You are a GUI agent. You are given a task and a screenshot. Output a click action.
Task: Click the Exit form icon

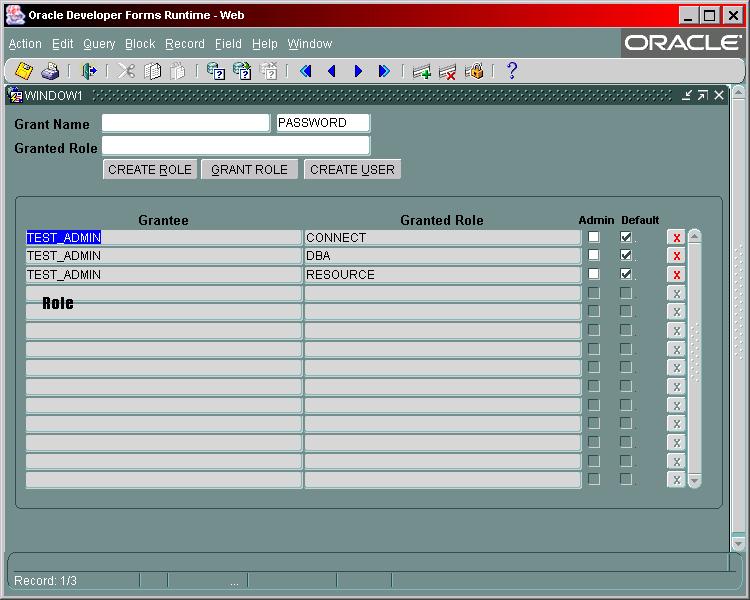click(89, 71)
